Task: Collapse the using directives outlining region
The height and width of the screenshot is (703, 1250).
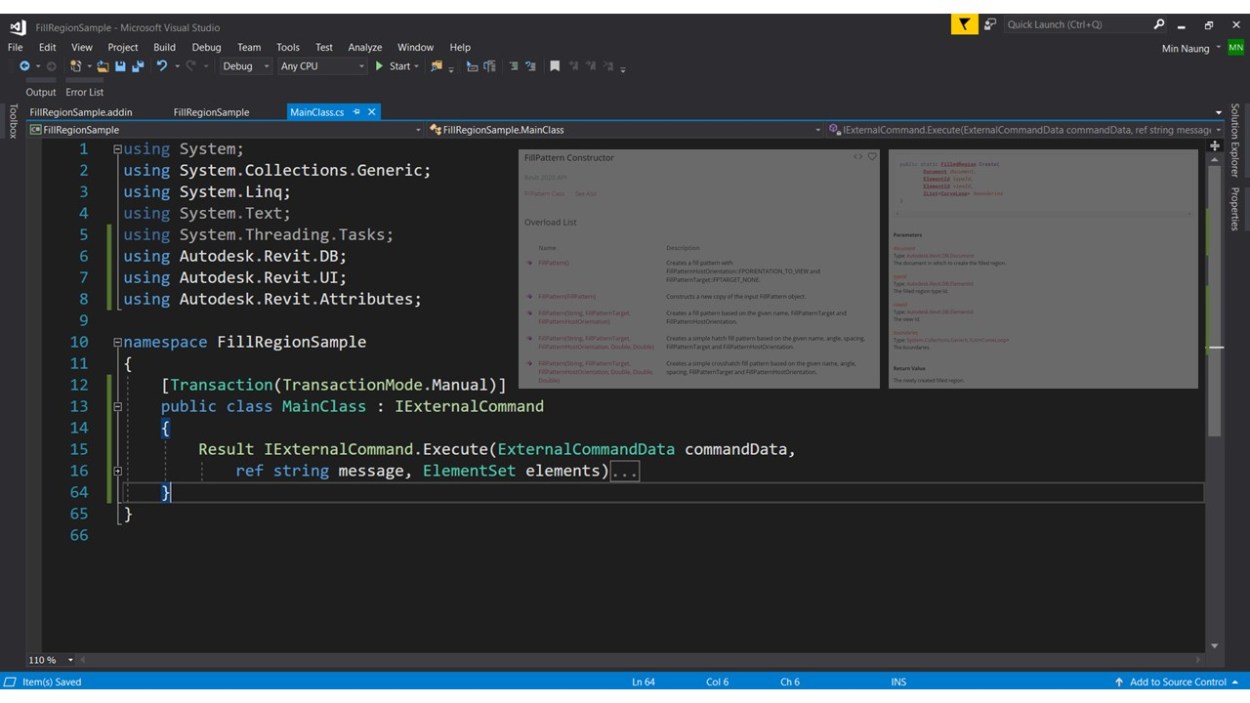Action: [117, 150]
